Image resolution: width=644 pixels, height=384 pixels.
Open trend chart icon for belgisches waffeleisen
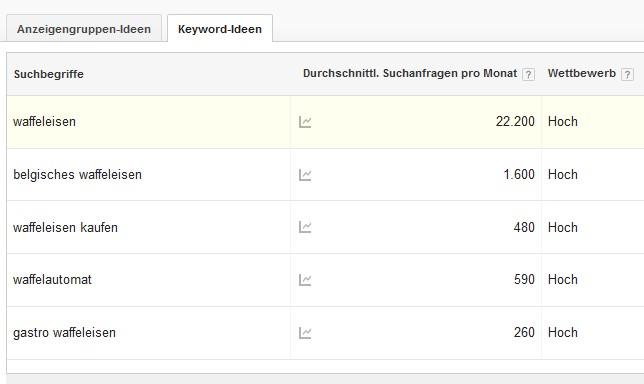coord(305,175)
